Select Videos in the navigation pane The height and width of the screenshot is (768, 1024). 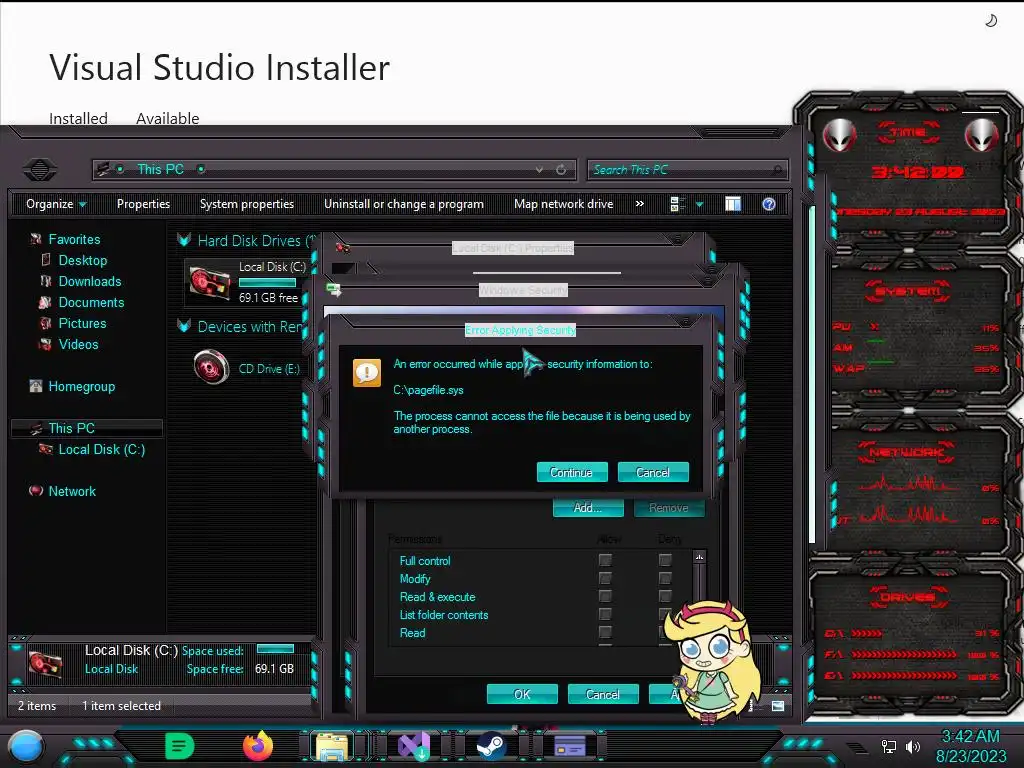(x=78, y=344)
